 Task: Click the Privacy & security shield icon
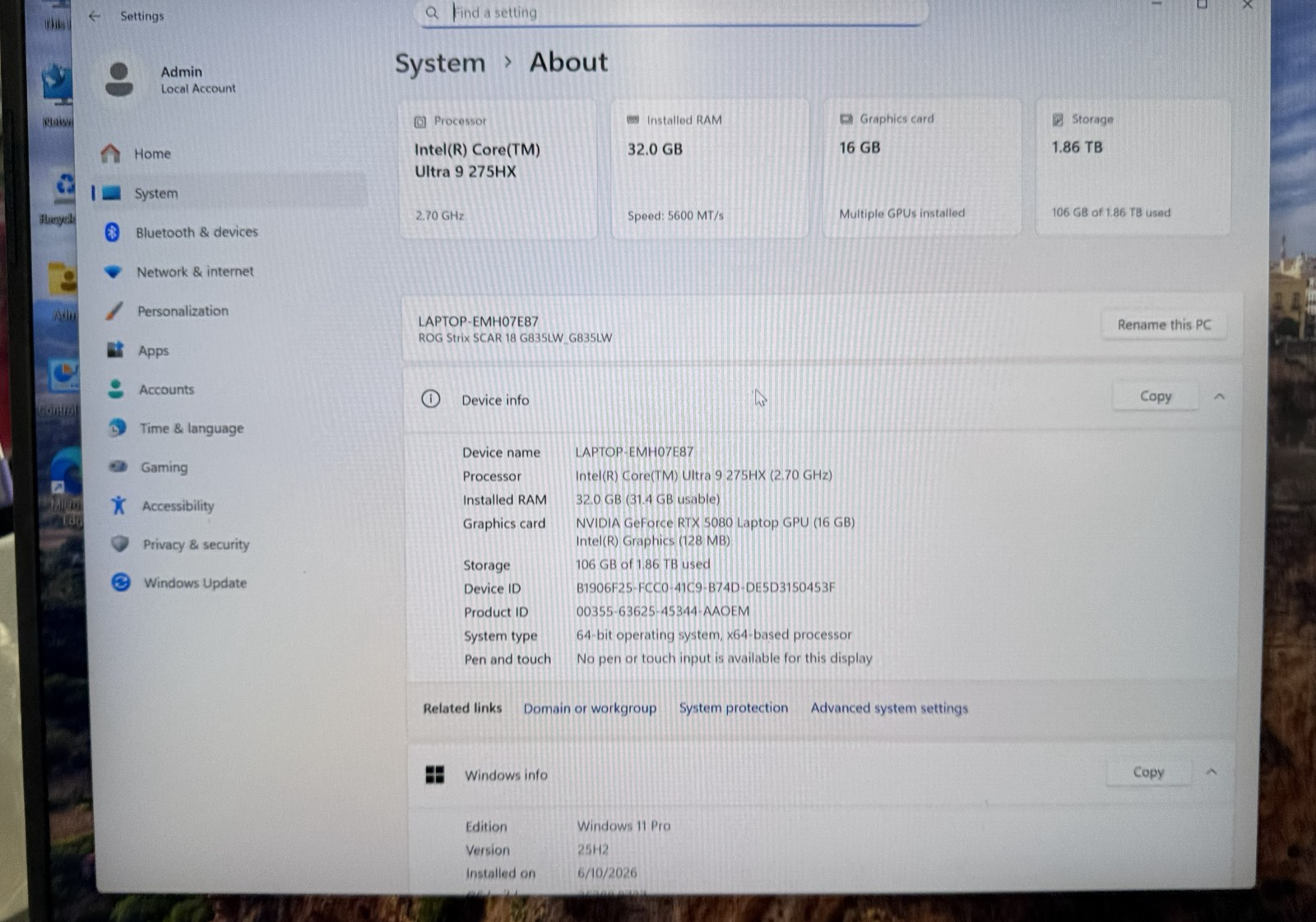pos(120,544)
